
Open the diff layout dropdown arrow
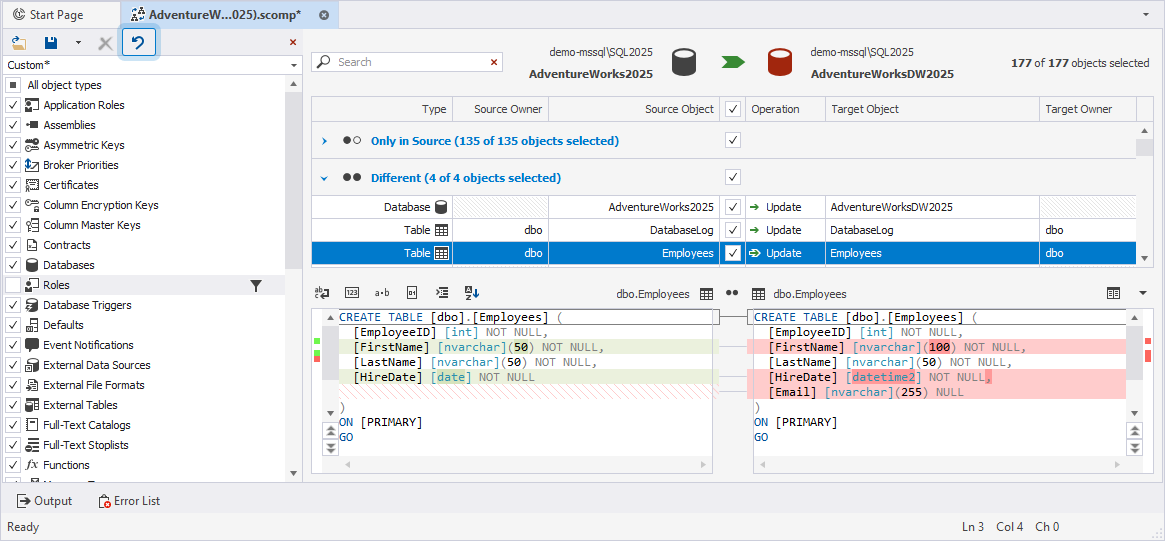pos(1143,294)
